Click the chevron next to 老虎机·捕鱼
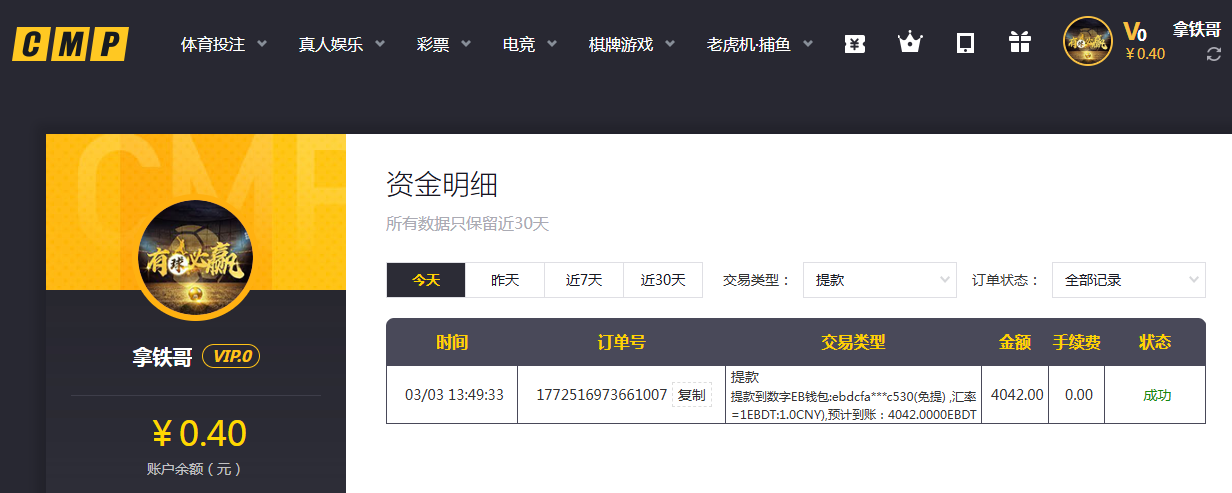This screenshot has height=493, width=1232. (808, 44)
